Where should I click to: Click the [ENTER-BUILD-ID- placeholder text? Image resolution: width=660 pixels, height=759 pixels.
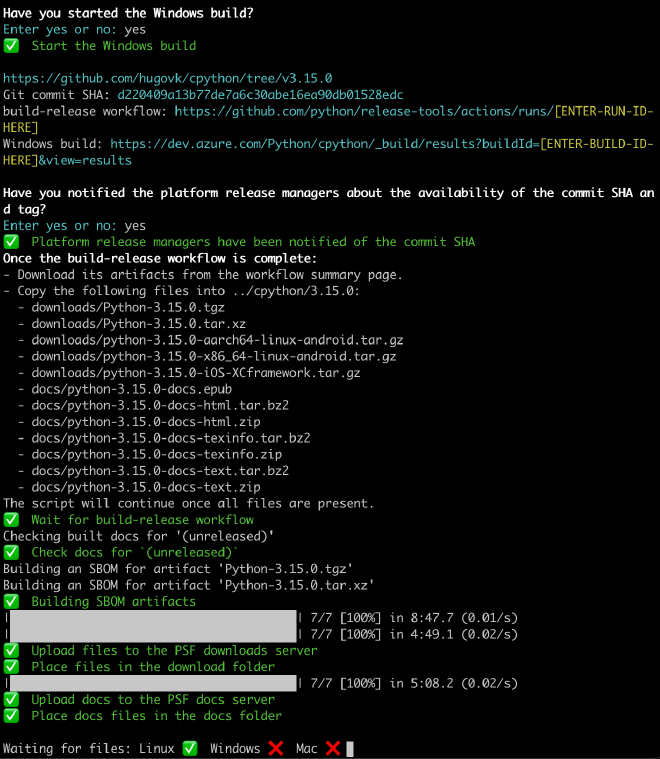[x=597, y=144]
